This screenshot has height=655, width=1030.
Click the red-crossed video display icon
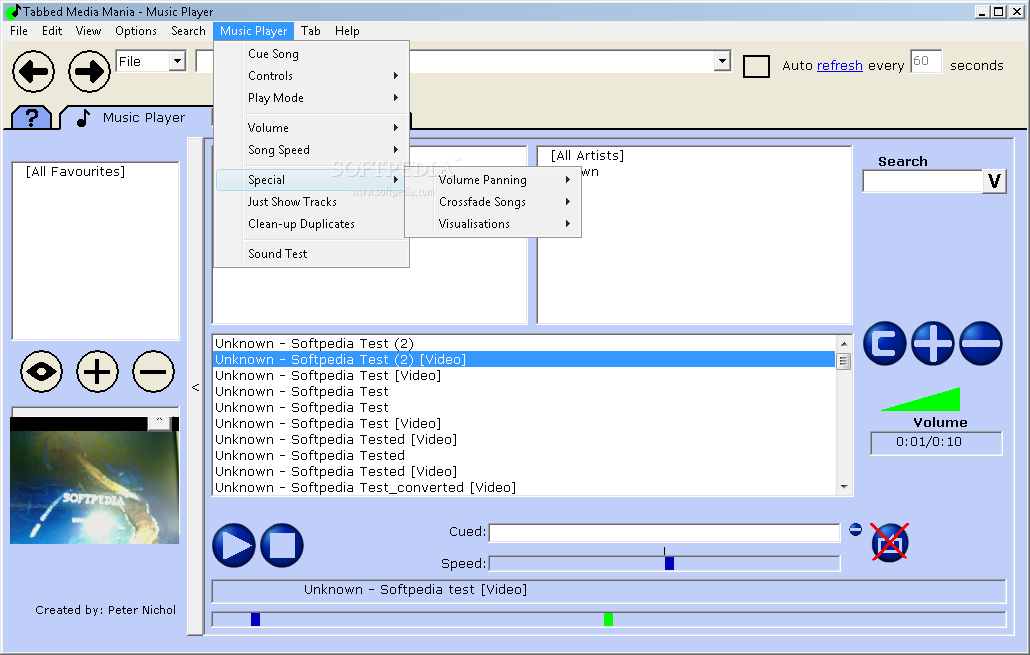[x=890, y=543]
